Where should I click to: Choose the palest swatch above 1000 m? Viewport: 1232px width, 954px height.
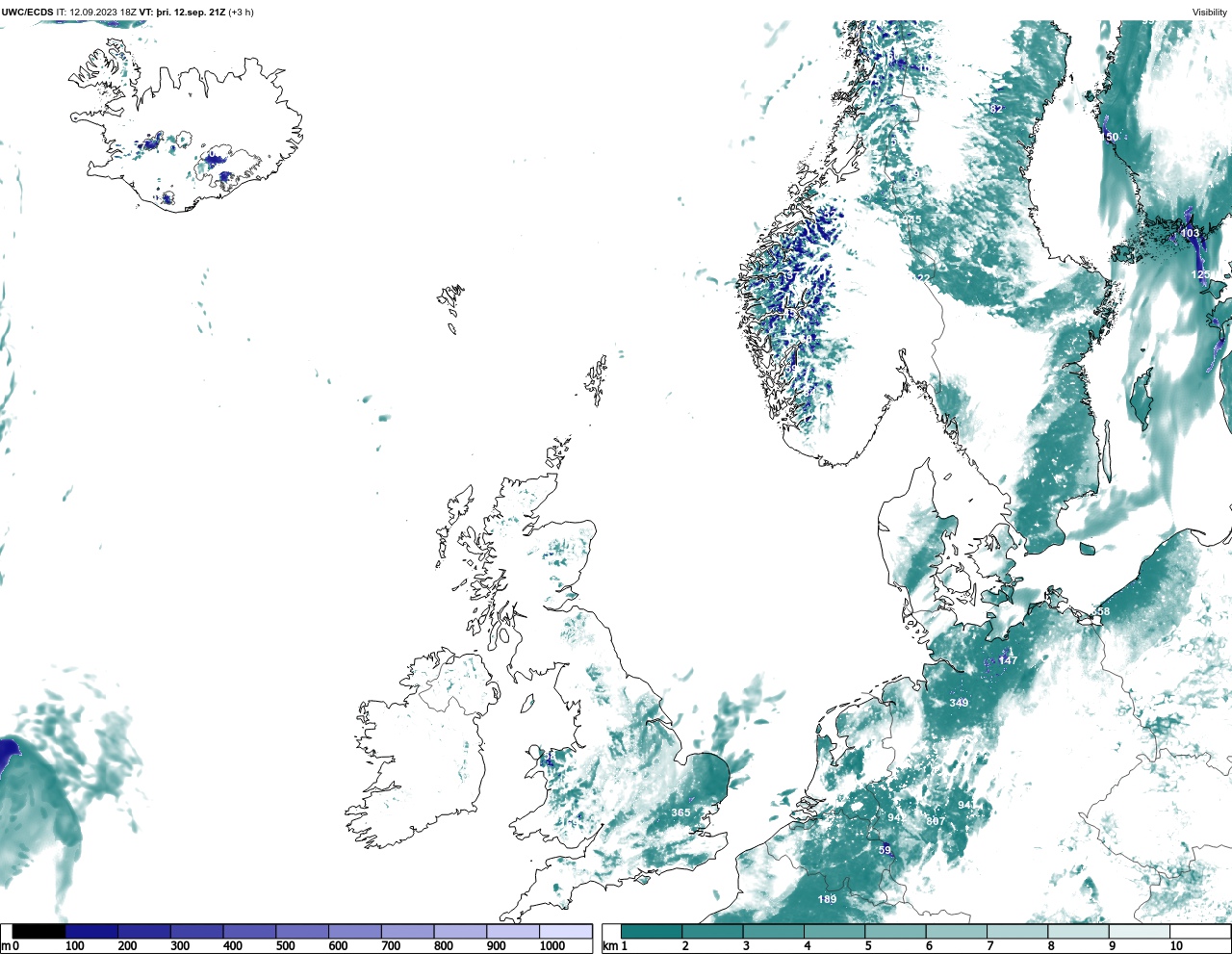pyautogui.click(x=566, y=932)
